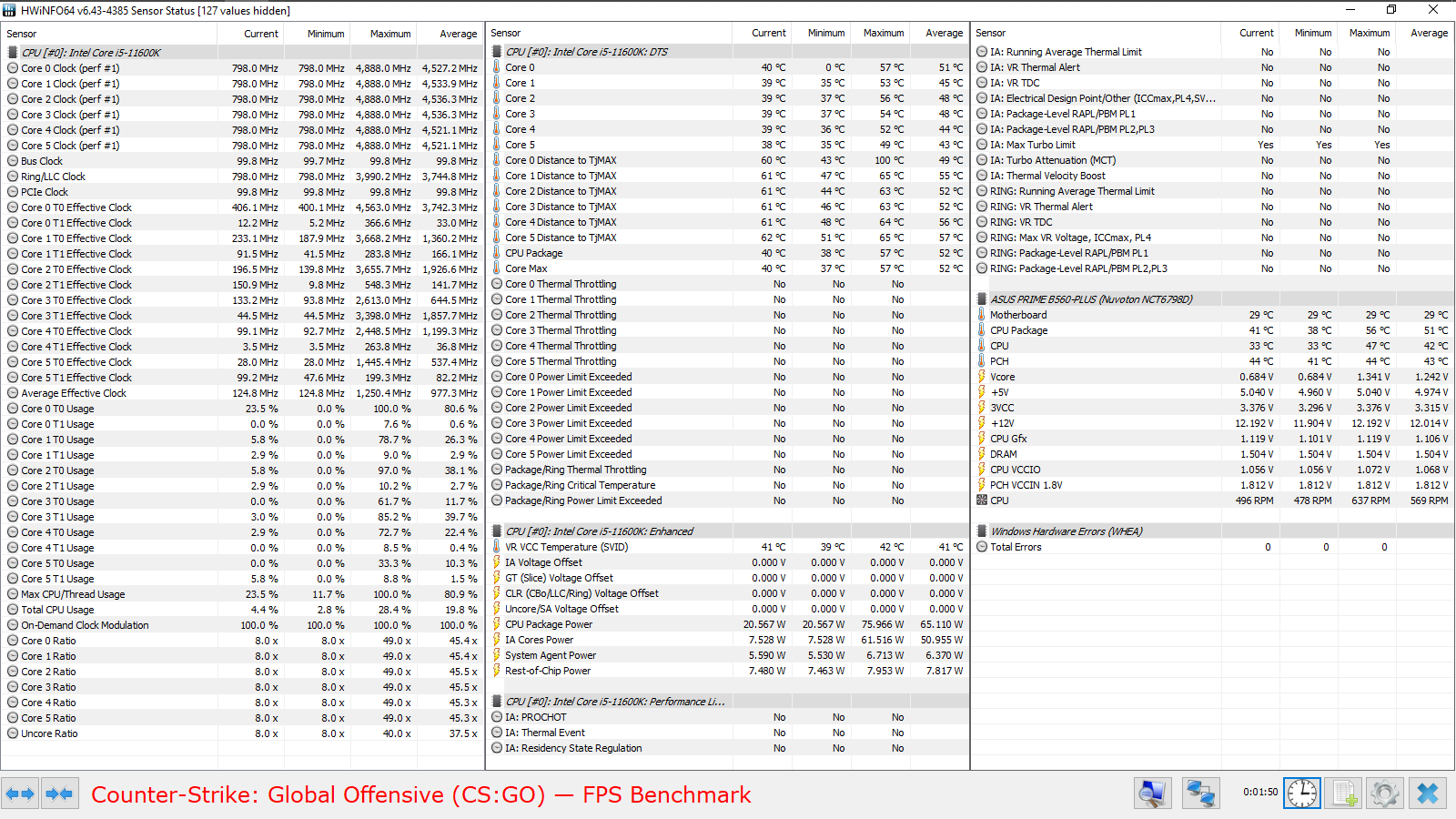The height and width of the screenshot is (819, 1456).
Task: Select Package/Ring Critical Temperature row
Action: (x=728, y=485)
